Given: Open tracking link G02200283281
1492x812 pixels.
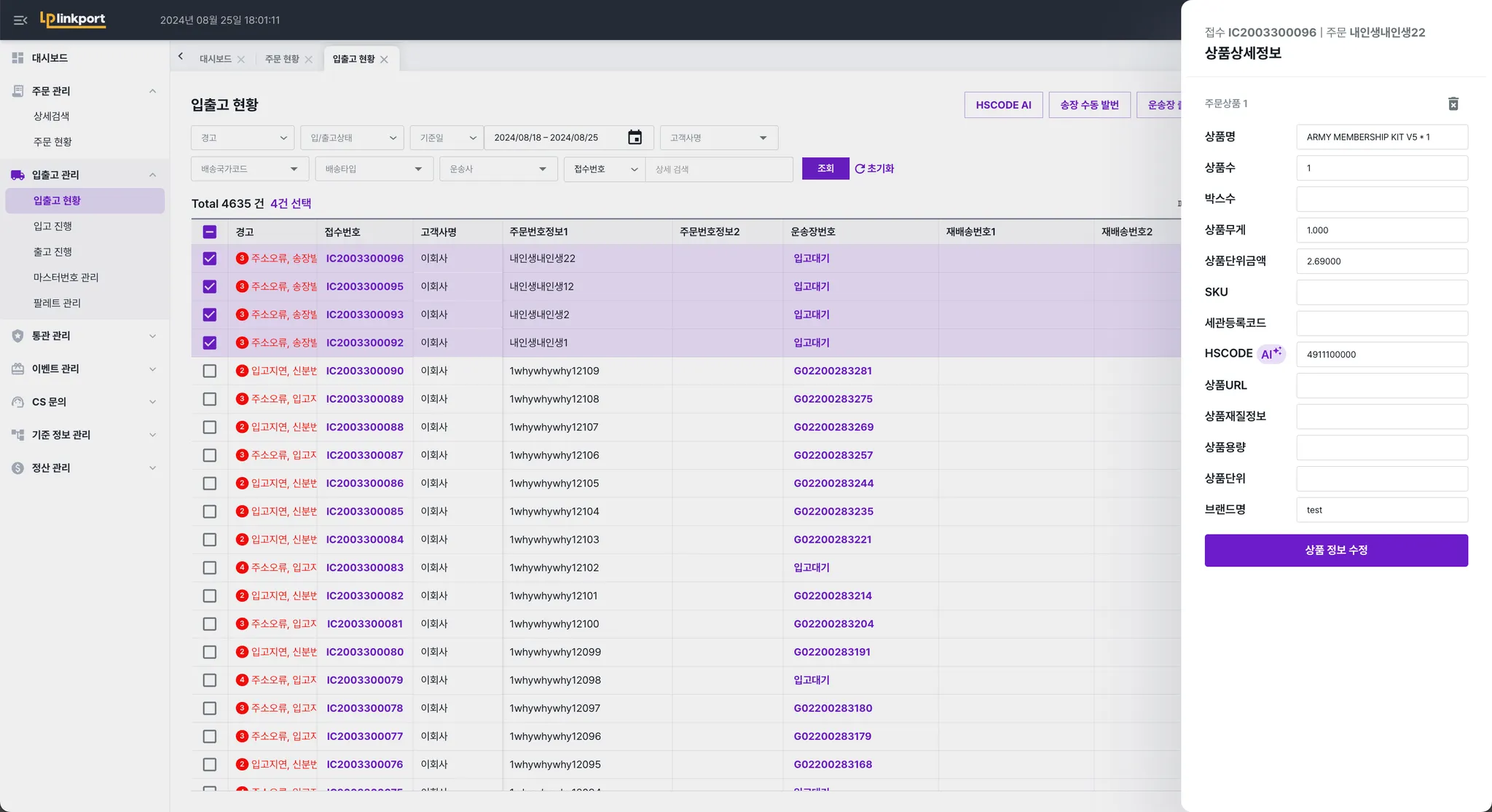Looking at the screenshot, I should click(833, 371).
